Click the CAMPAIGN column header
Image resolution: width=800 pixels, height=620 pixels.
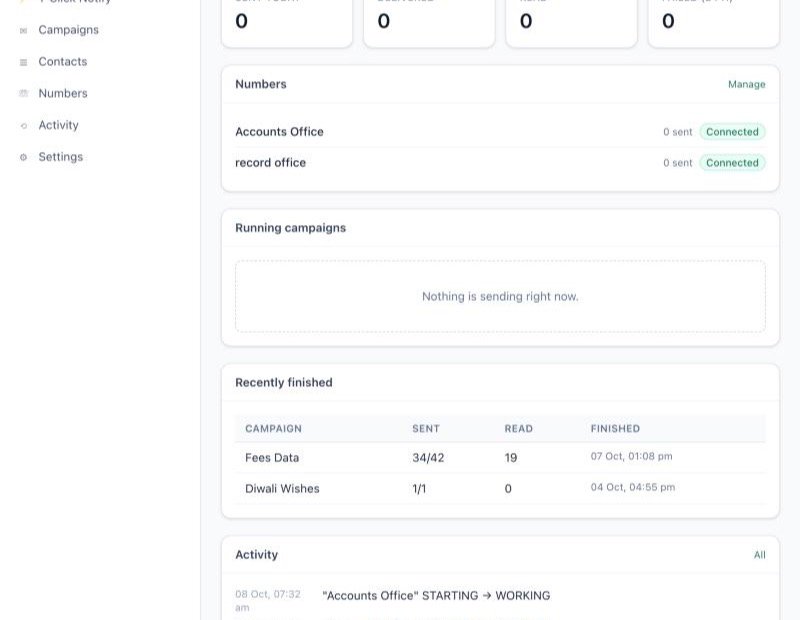[x=273, y=429]
